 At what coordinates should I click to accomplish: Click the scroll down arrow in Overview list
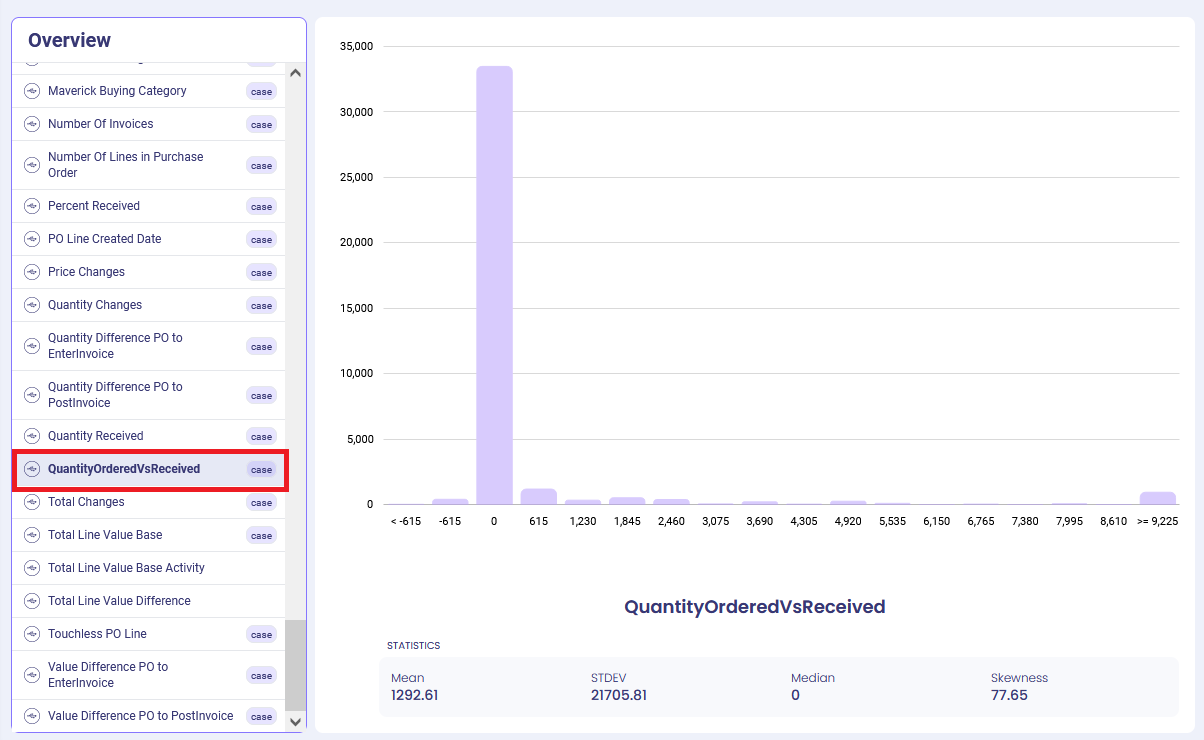click(x=295, y=721)
